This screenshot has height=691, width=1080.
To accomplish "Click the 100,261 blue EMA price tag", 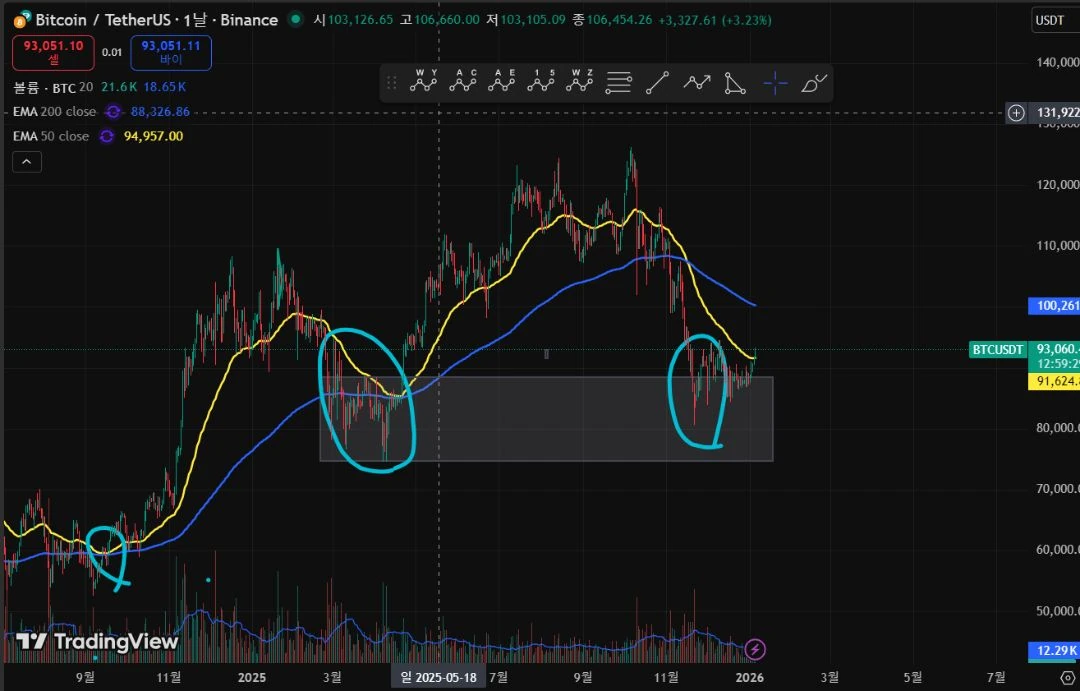I will pyautogui.click(x=1054, y=306).
